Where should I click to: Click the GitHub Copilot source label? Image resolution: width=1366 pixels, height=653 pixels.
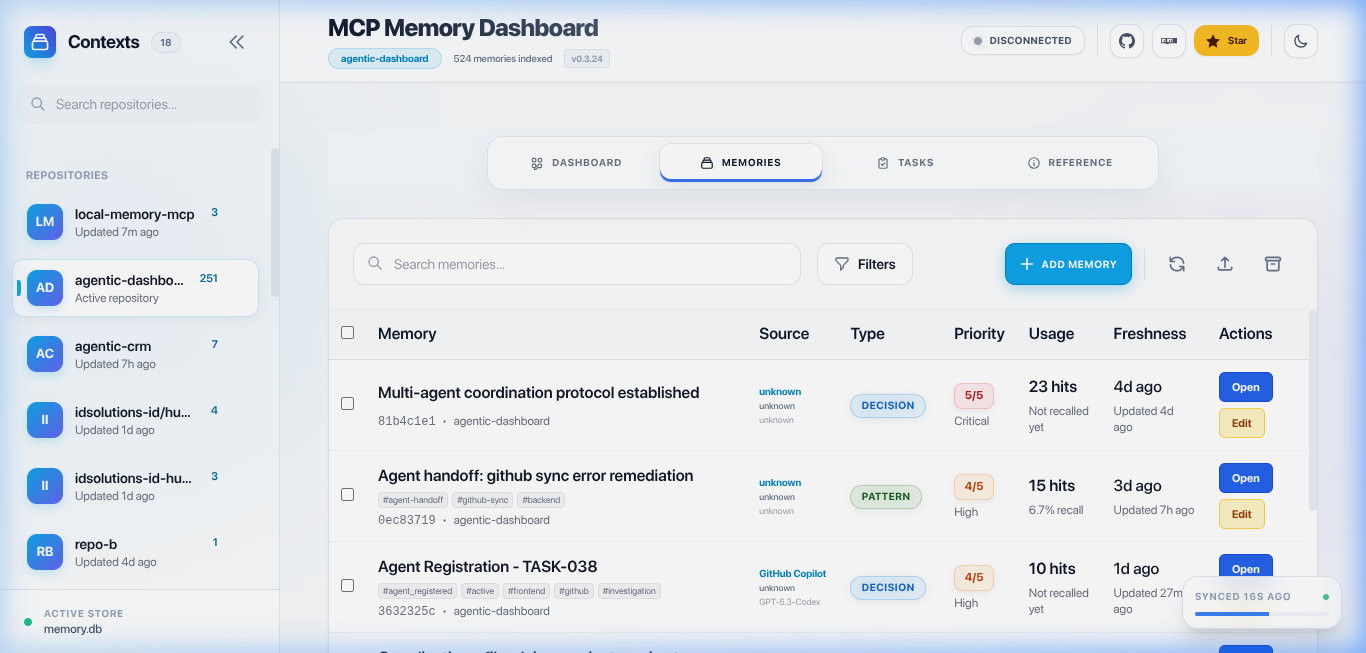point(793,574)
